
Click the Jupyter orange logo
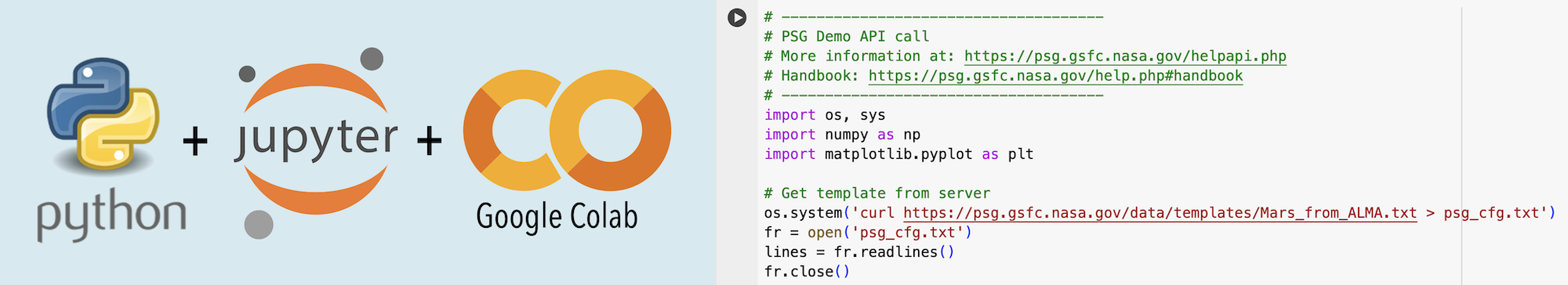click(x=315, y=139)
